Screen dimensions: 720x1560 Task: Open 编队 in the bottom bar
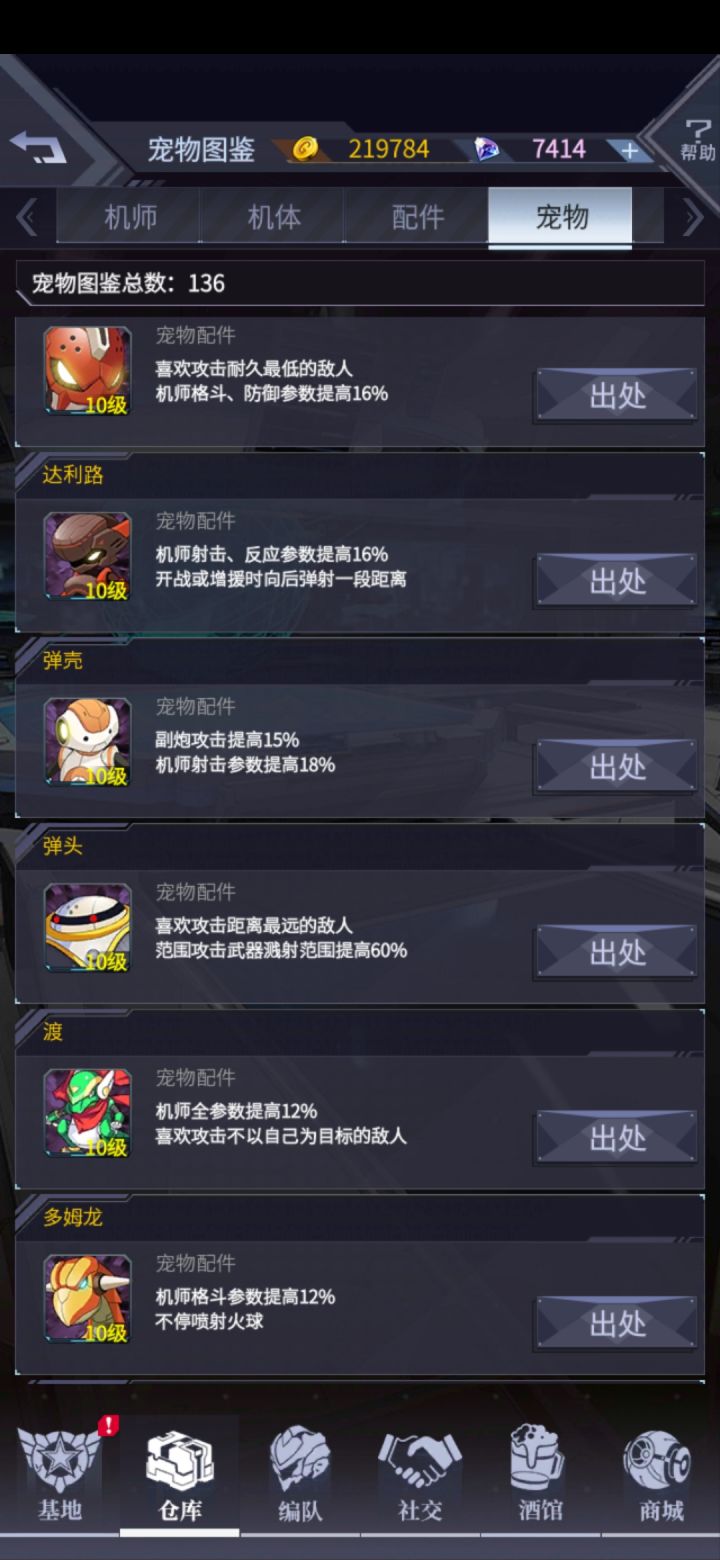tap(300, 1473)
